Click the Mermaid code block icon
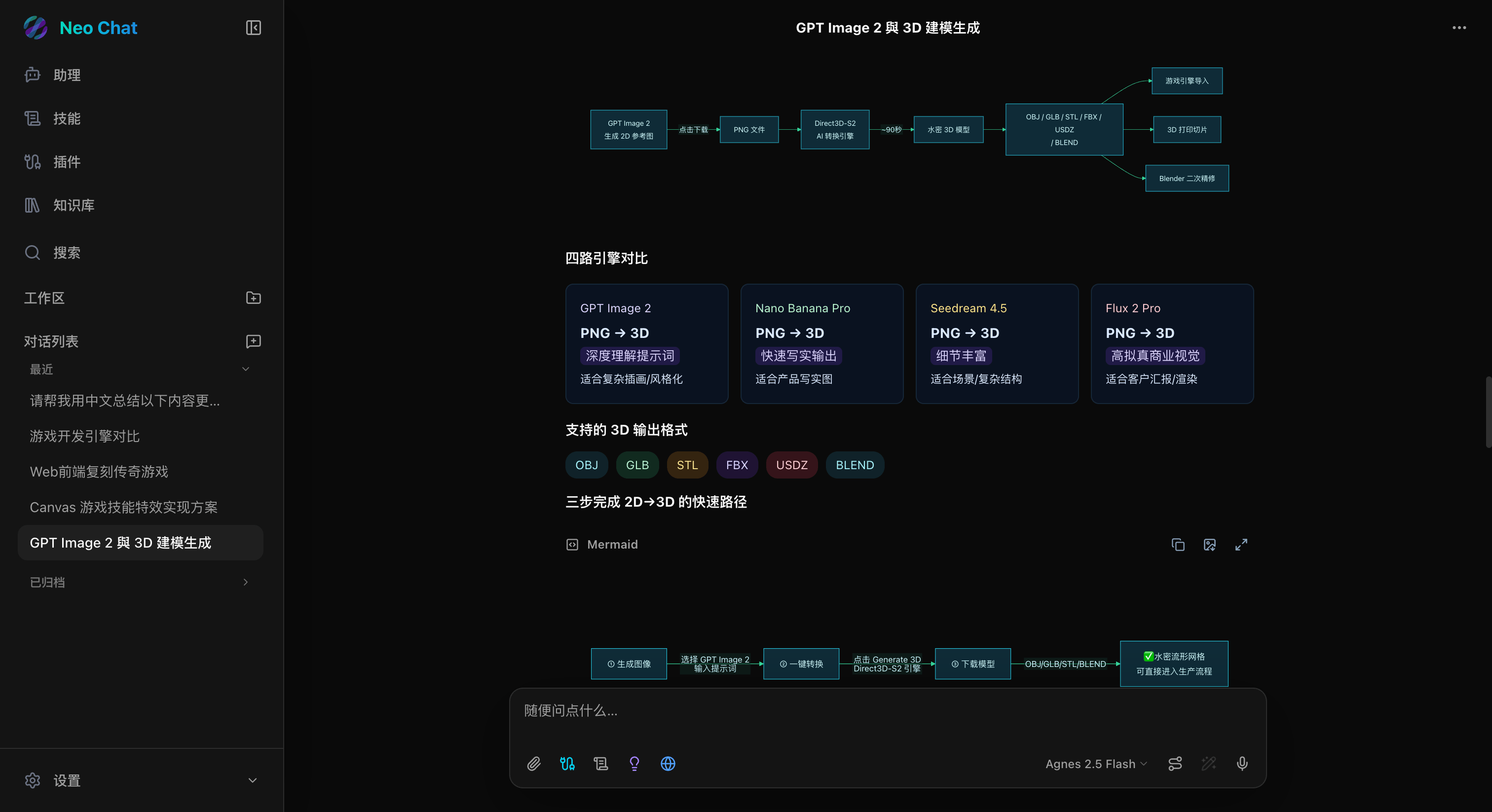Image resolution: width=1492 pixels, height=812 pixels. (572, 545)
